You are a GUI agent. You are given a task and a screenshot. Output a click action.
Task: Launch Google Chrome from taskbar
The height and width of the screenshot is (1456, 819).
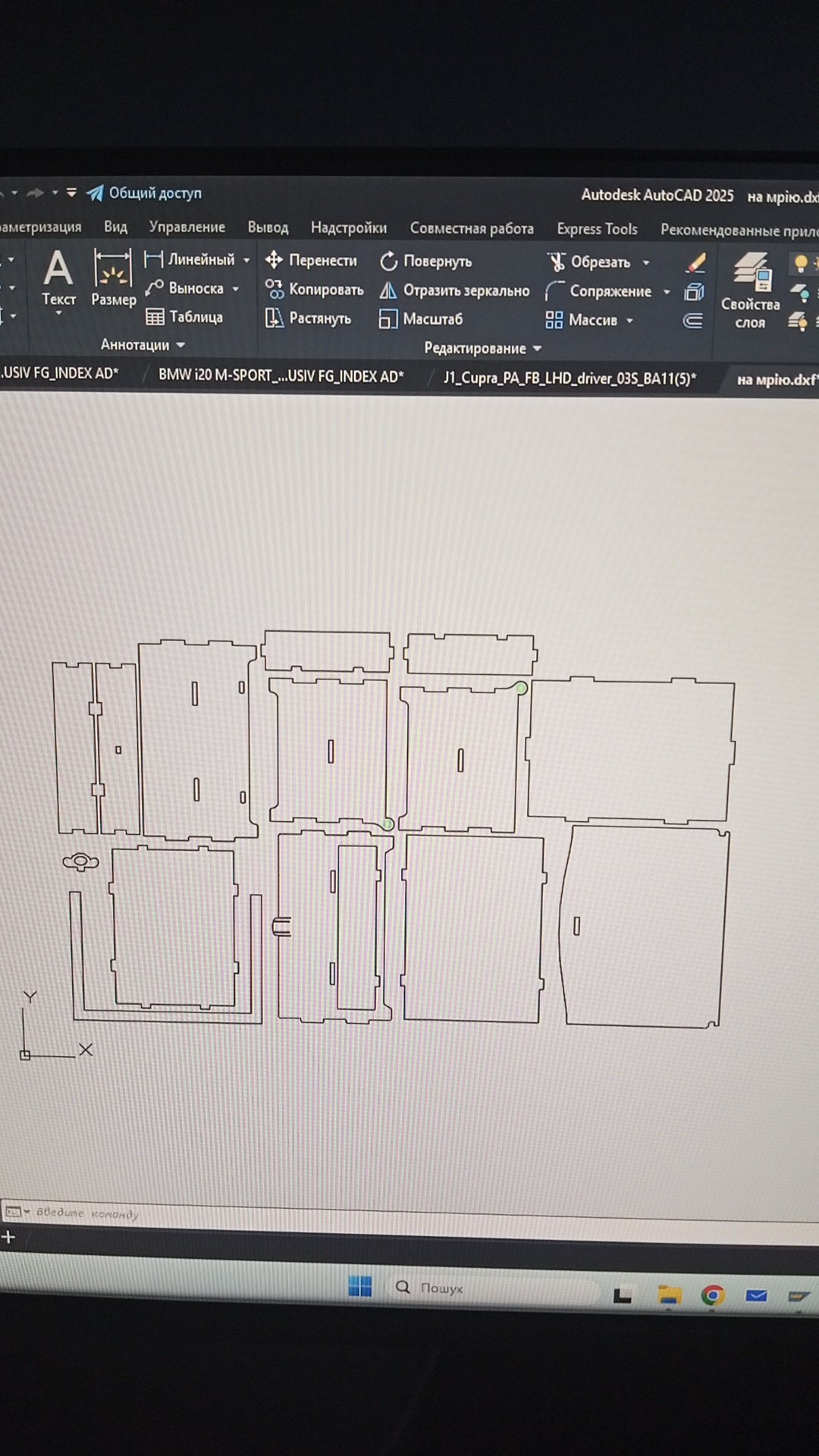click(x=712, y=1295)
